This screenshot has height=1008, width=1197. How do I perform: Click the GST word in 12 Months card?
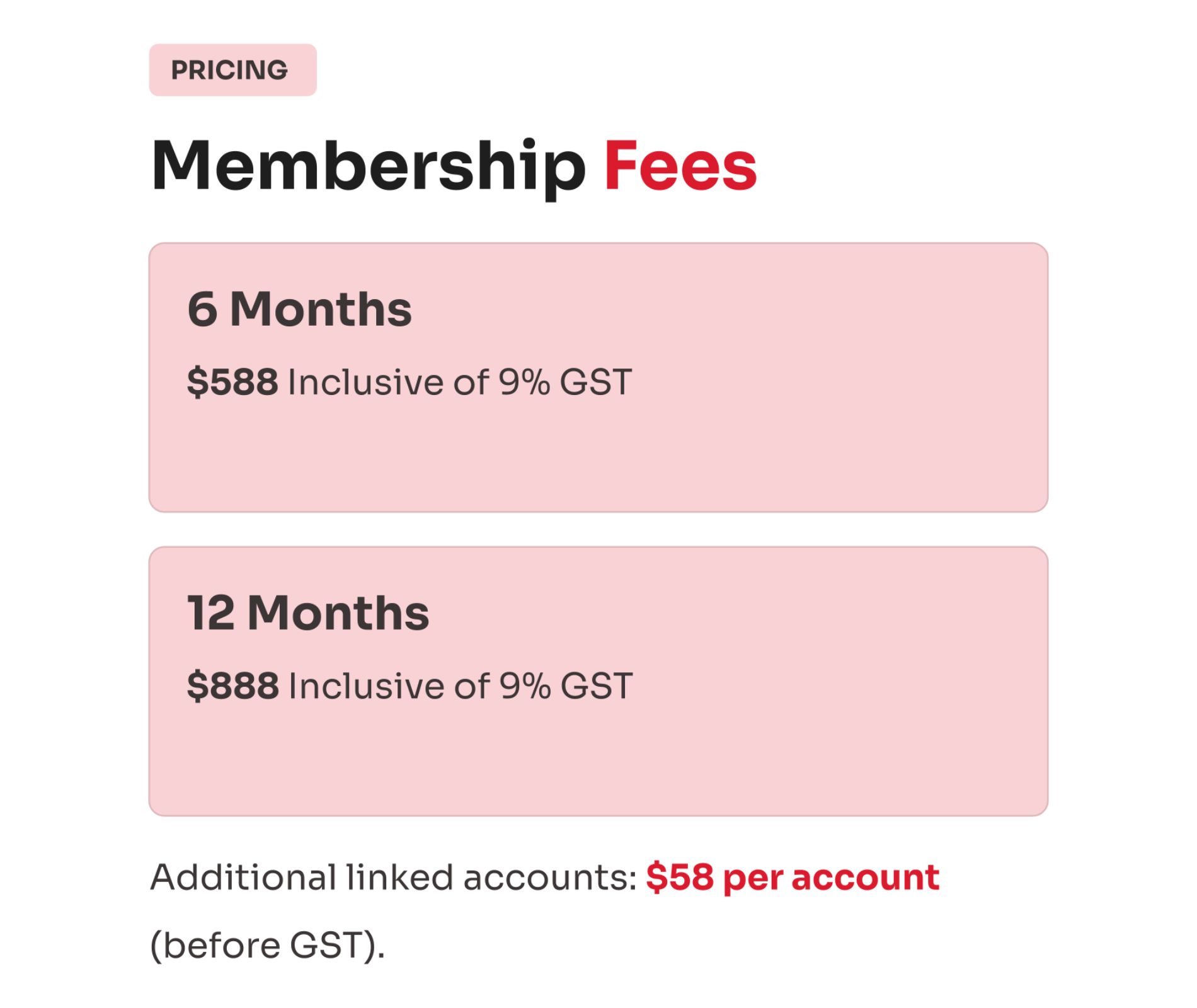597,685
